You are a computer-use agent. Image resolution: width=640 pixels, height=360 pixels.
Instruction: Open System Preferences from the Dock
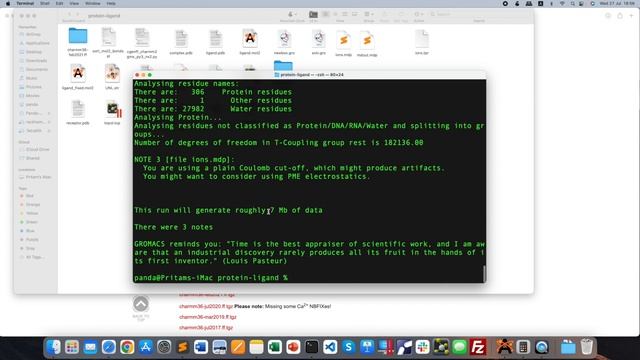164,347
